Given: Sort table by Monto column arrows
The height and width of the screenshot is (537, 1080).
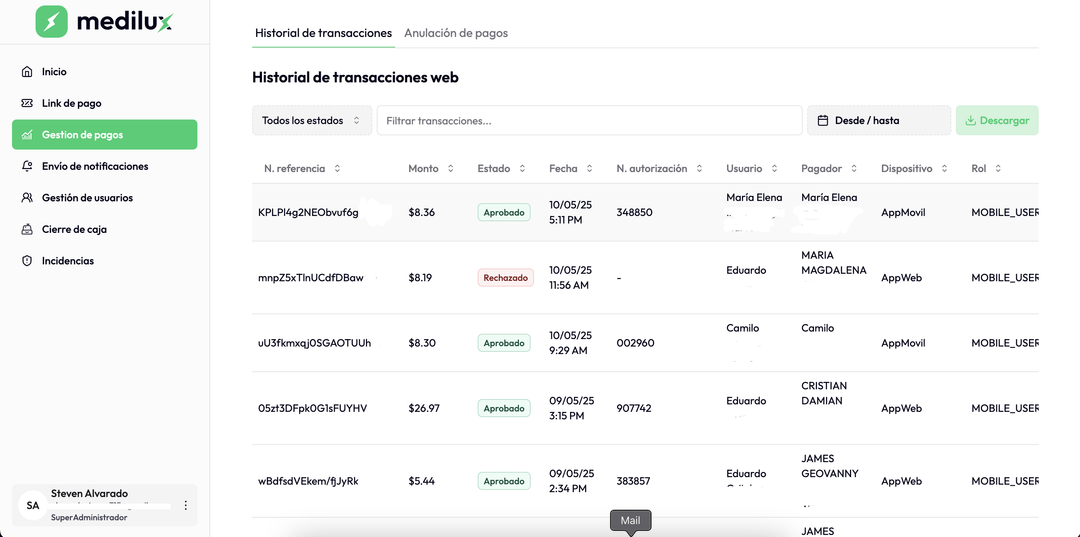Looking at the screenshot, I should point(451,169).
